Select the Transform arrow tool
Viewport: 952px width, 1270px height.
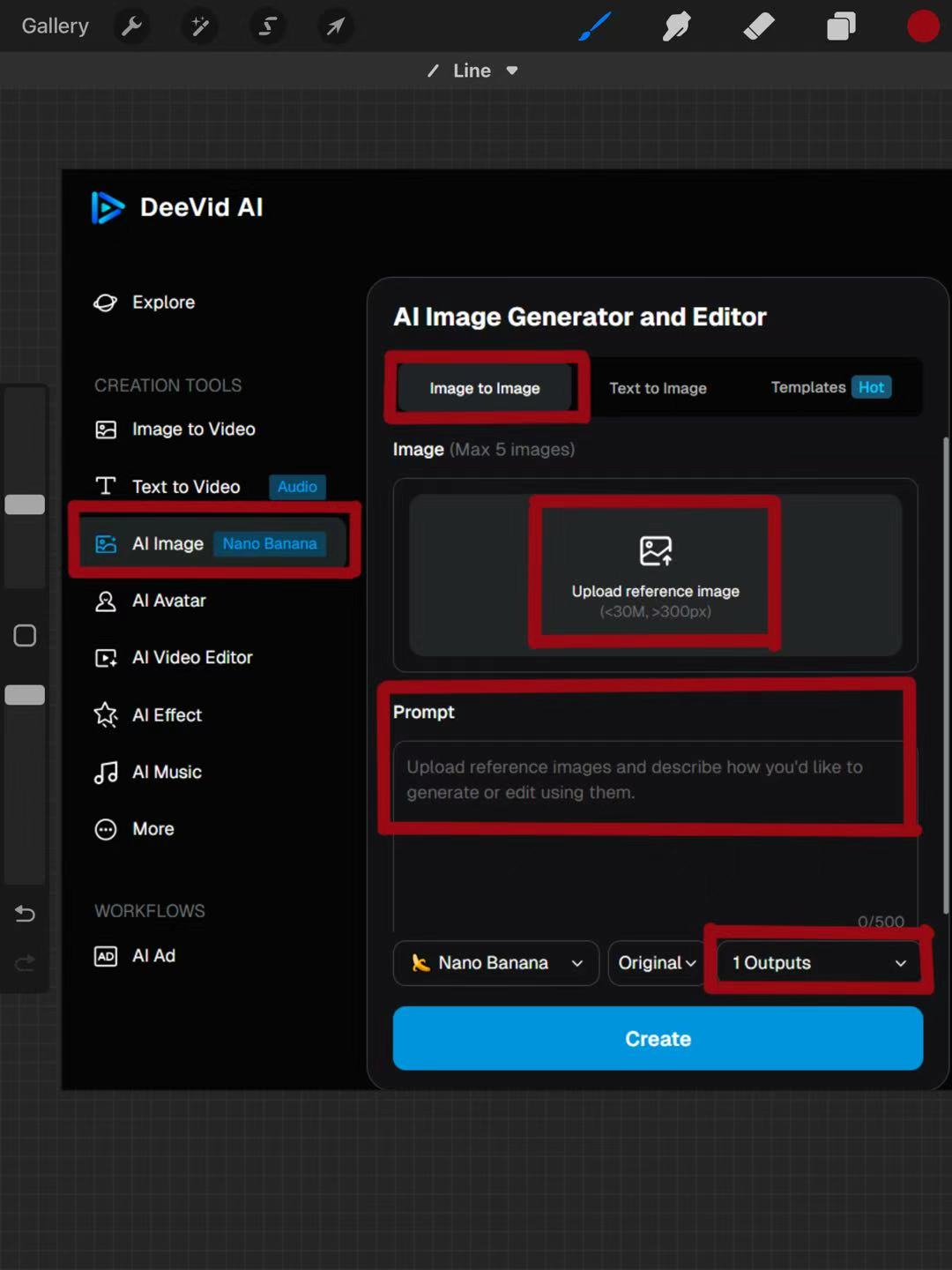click(336, 26)
